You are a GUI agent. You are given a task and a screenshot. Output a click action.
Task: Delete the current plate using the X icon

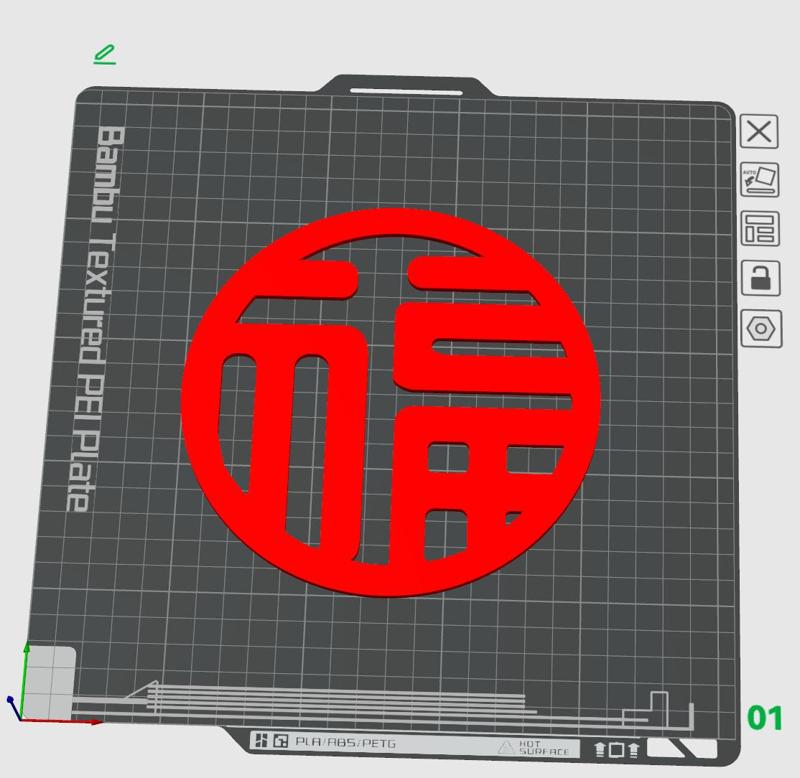tap(759, 131)
